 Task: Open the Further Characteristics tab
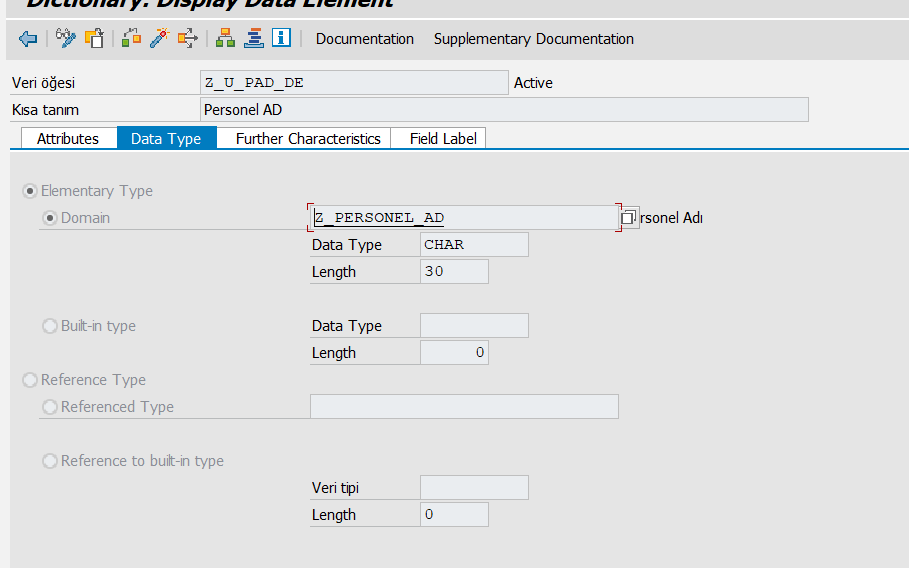point(308,139)
